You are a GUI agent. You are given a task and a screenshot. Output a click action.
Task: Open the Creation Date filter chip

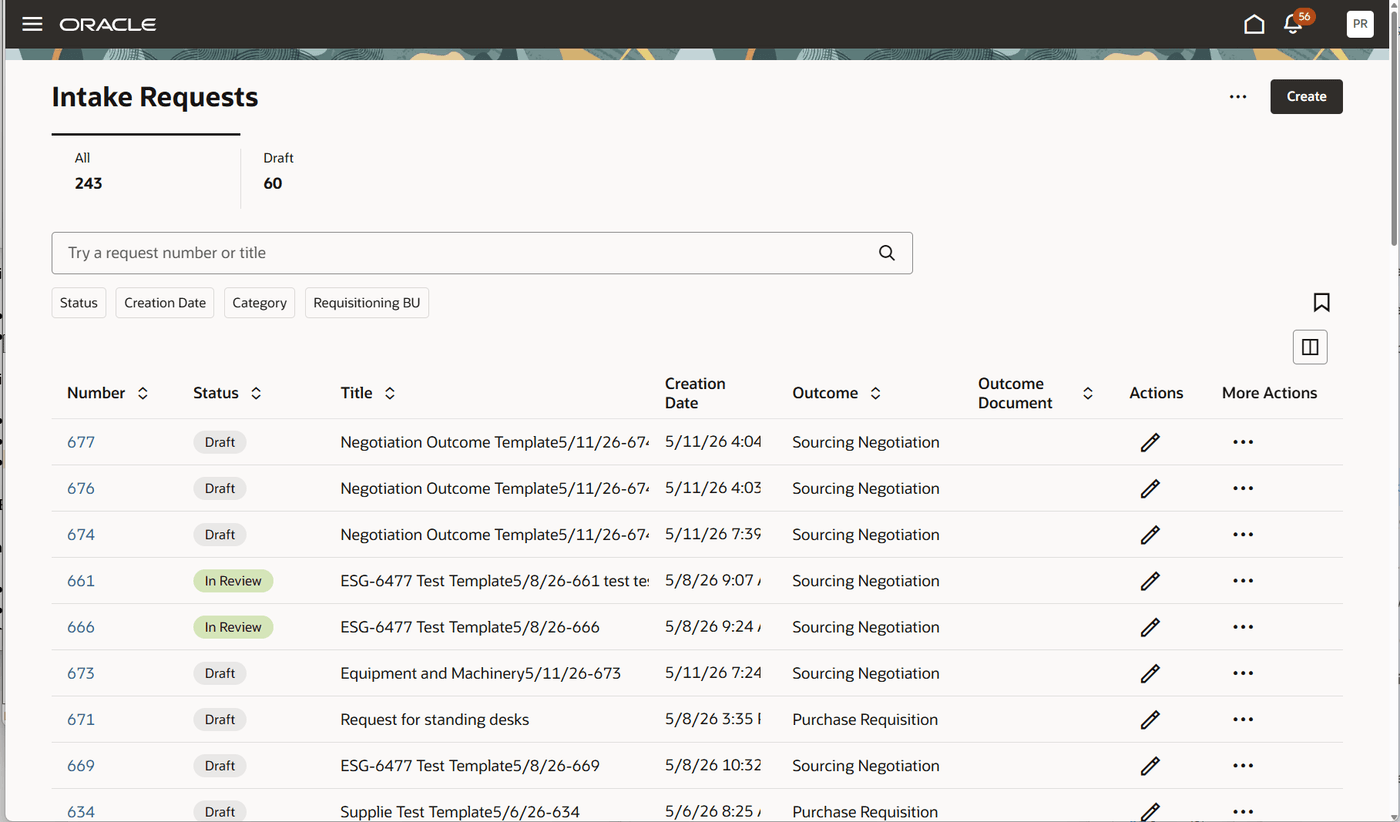click(x=165, y=303)
